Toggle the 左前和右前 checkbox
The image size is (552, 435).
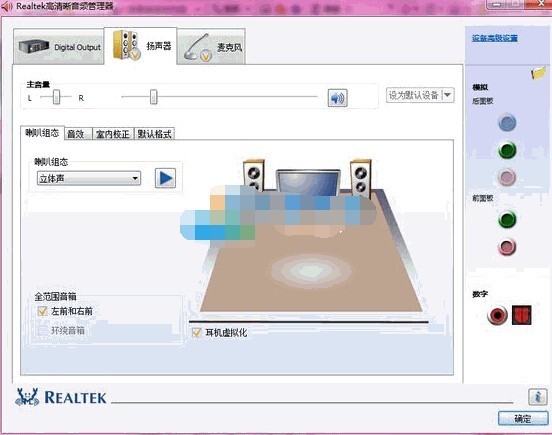(42, 311)
